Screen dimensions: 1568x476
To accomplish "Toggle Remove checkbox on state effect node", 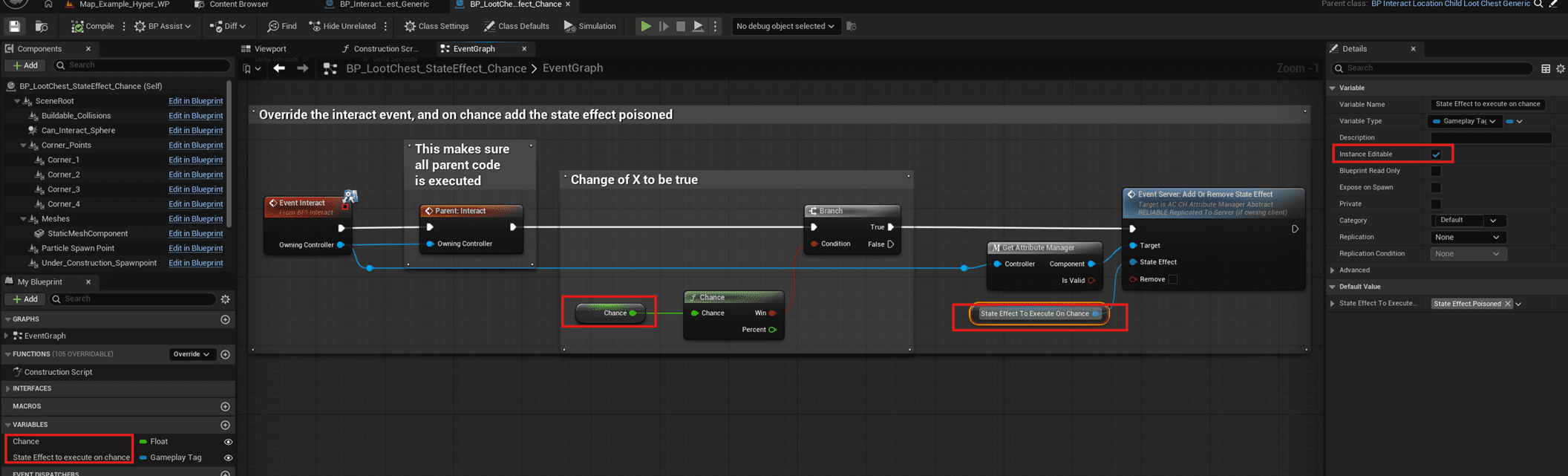I will (1173, 279).
